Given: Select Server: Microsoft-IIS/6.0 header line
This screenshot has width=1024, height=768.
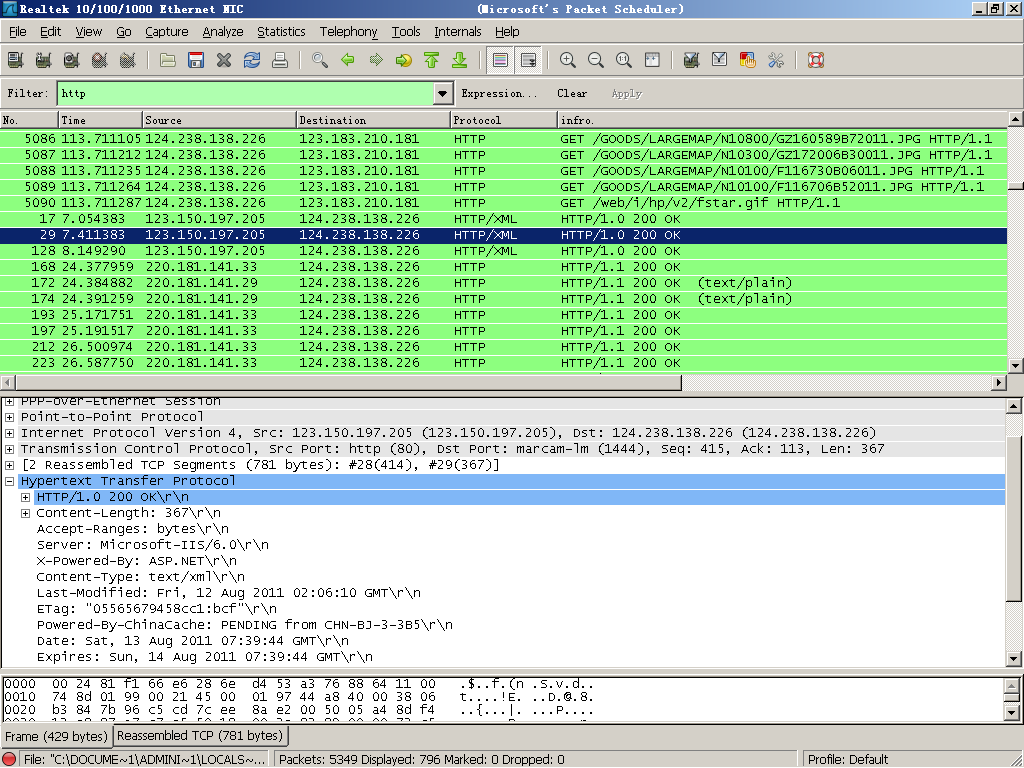Looking at the screenshot, I should point(152,545).
